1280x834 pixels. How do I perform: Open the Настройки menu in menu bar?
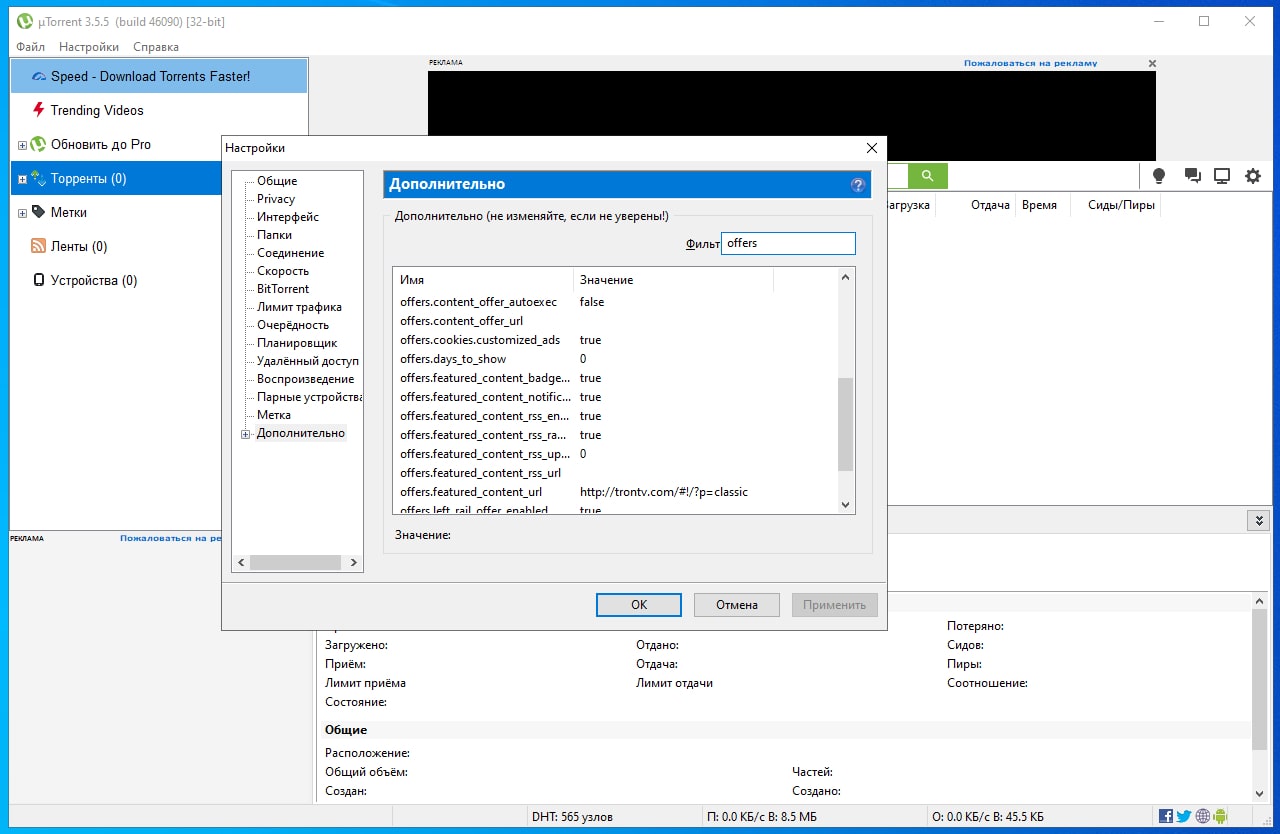click(88, 47)
